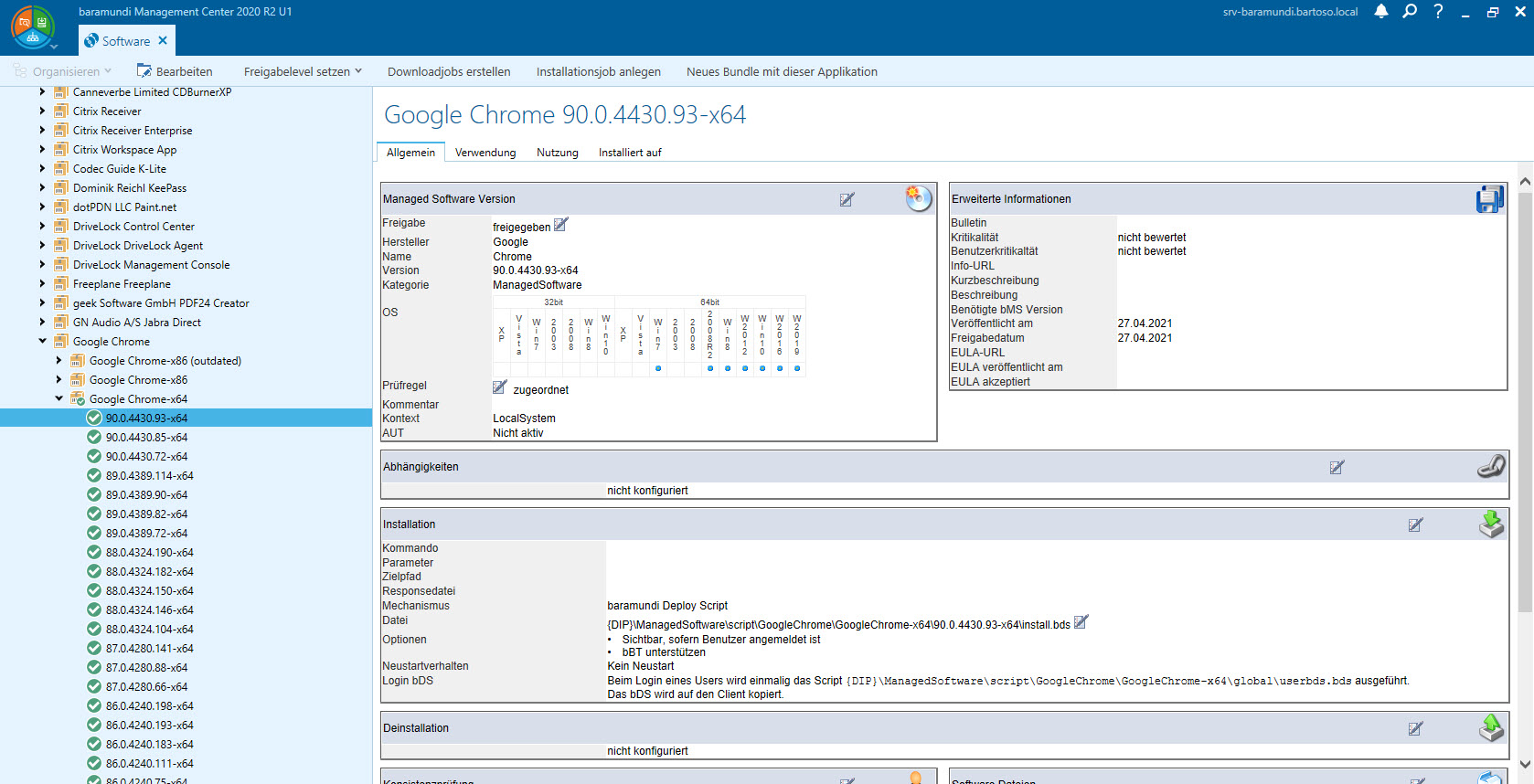Click Bearbeiten in the toolbar
Image resolution: width=1534 pixels, height=784 pixels.
pos(175,71)
